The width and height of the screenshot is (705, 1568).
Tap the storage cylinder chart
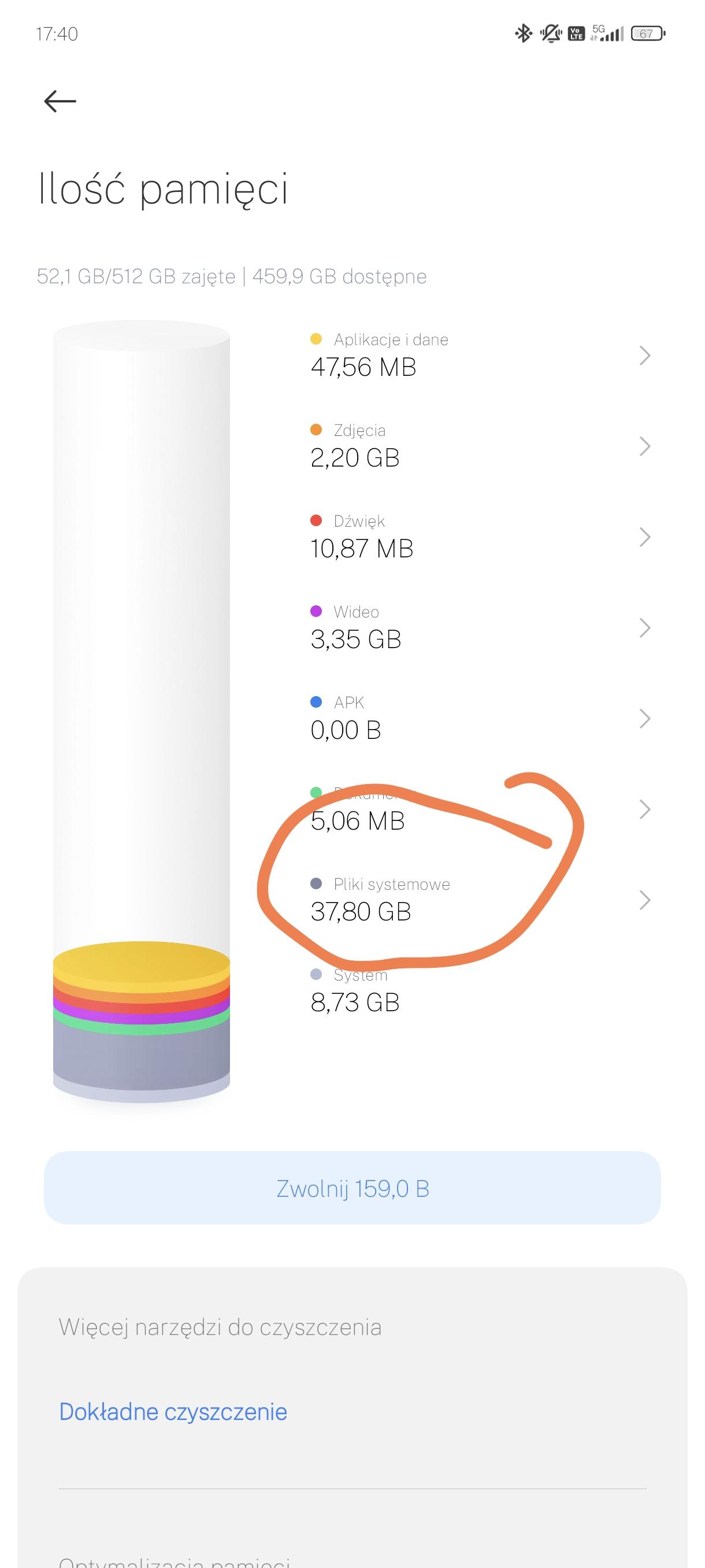141,670
